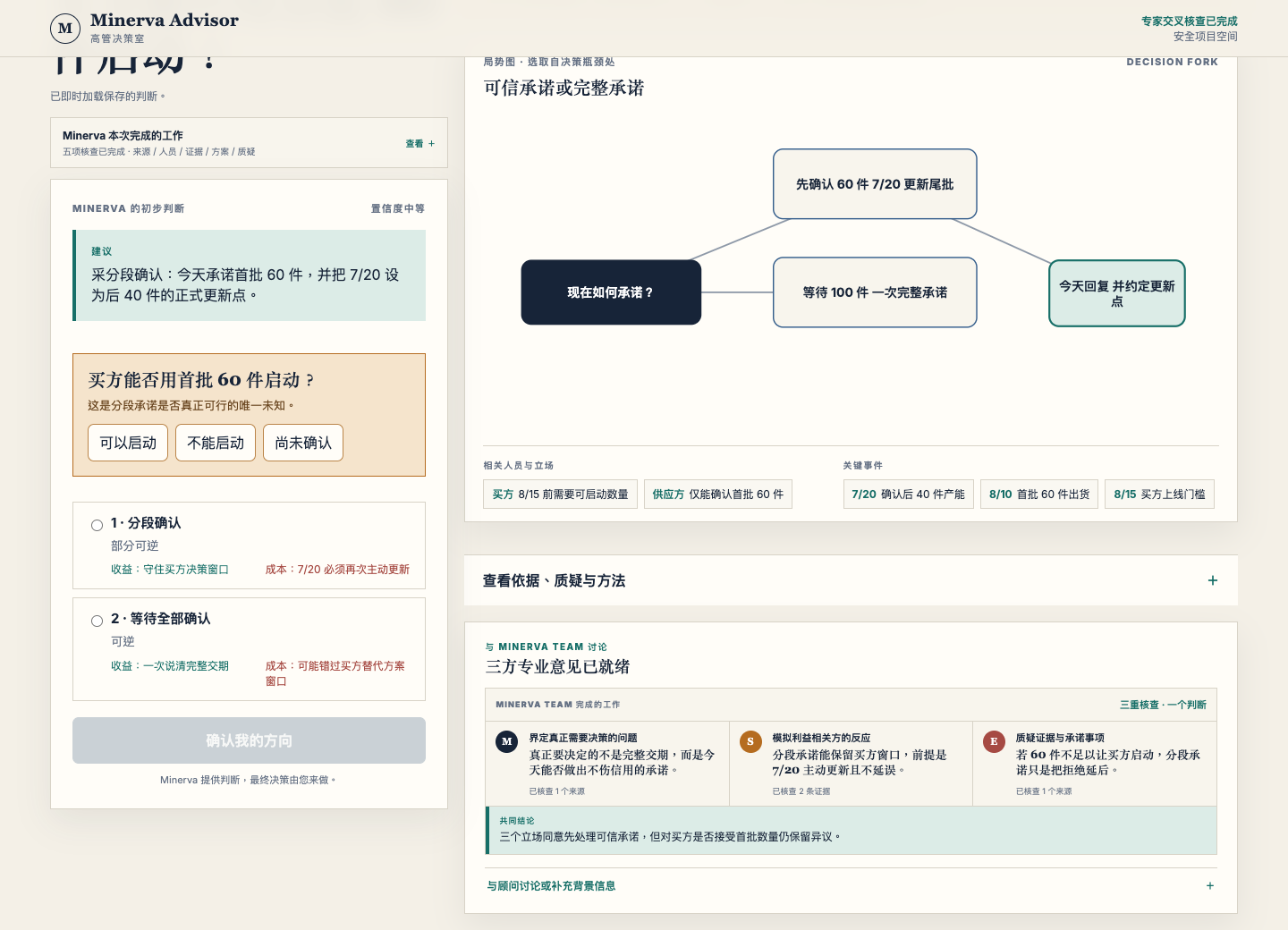Click 专家交叉核查已完成 status text
The height and width of the screenshot is (930, 1288).
click(1190, 21)
